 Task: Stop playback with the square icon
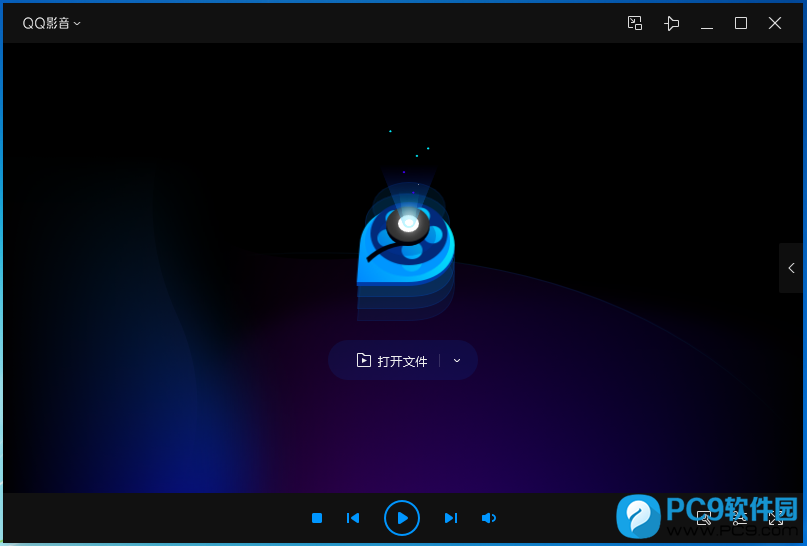click(x=317, y=518)
